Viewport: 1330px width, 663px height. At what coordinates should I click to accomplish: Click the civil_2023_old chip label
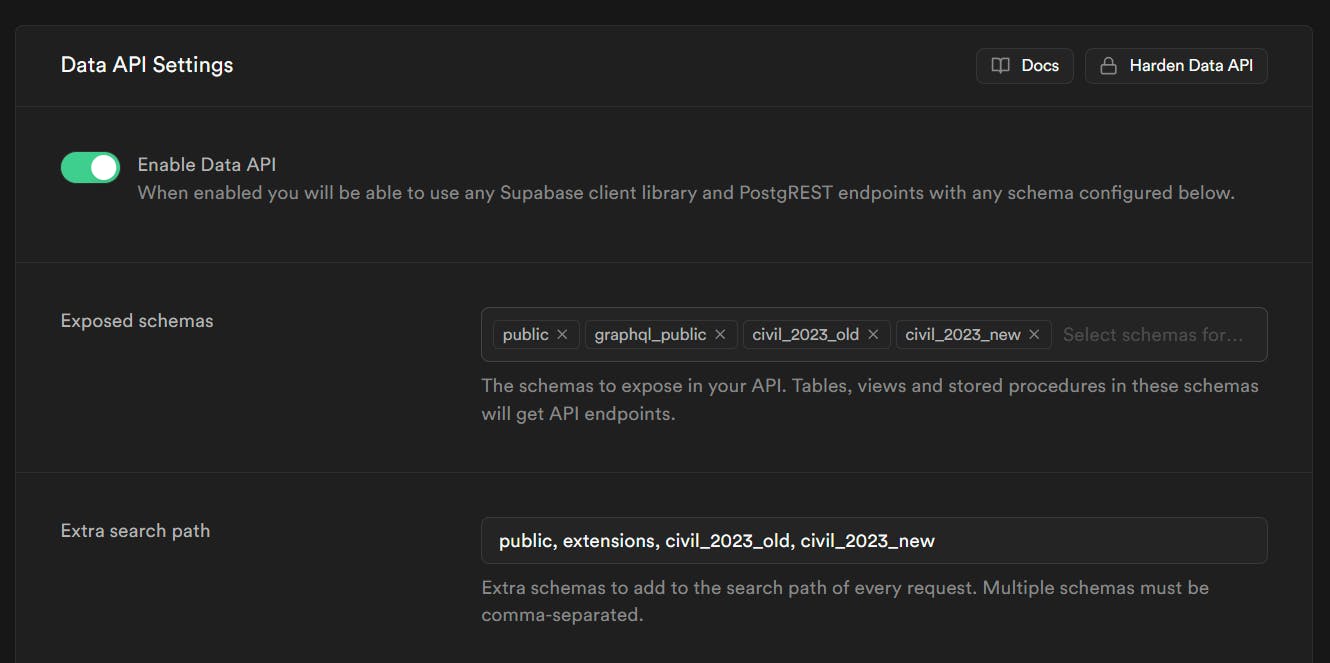coord(805,335)
